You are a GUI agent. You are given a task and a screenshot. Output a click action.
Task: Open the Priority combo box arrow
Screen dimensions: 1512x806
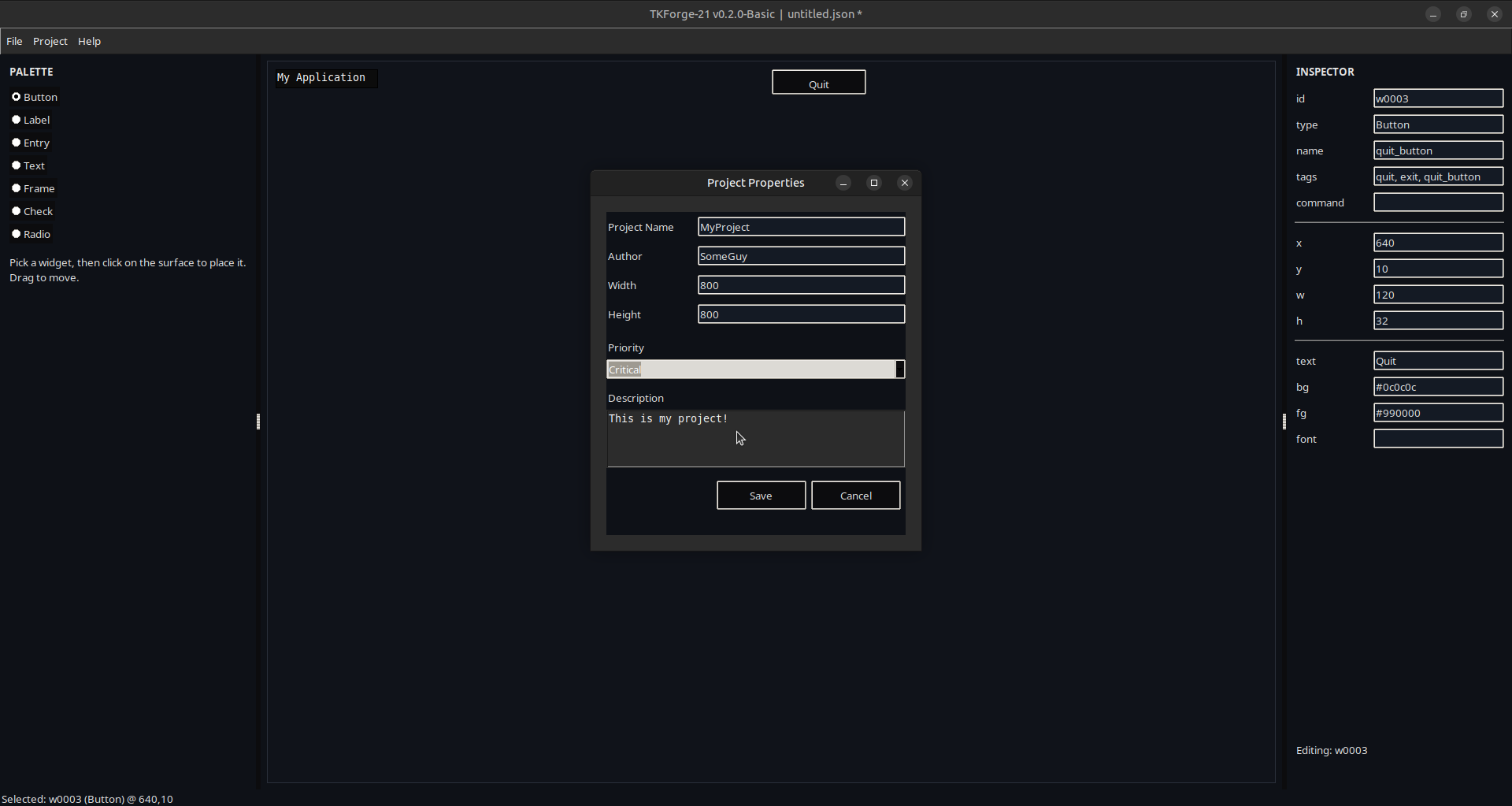pyautogui.click(x=899, y=370)
